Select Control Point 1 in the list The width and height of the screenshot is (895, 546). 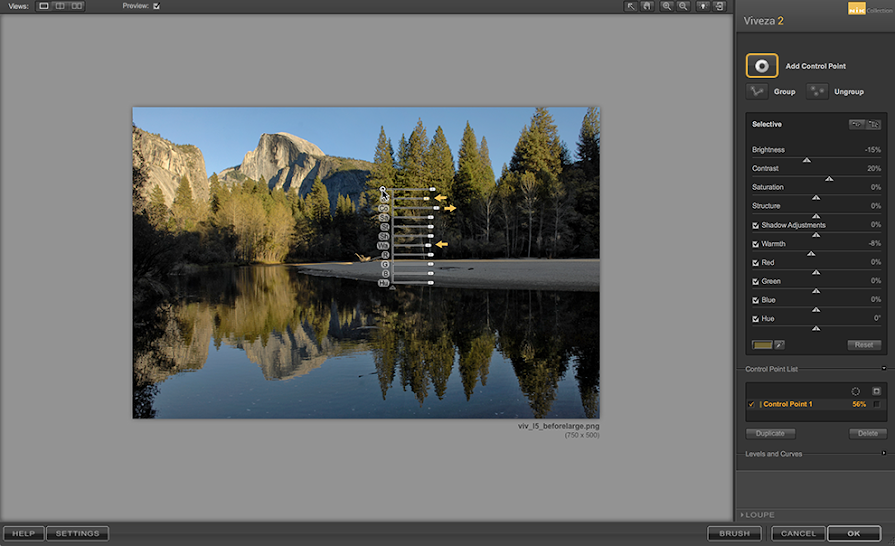789,404
